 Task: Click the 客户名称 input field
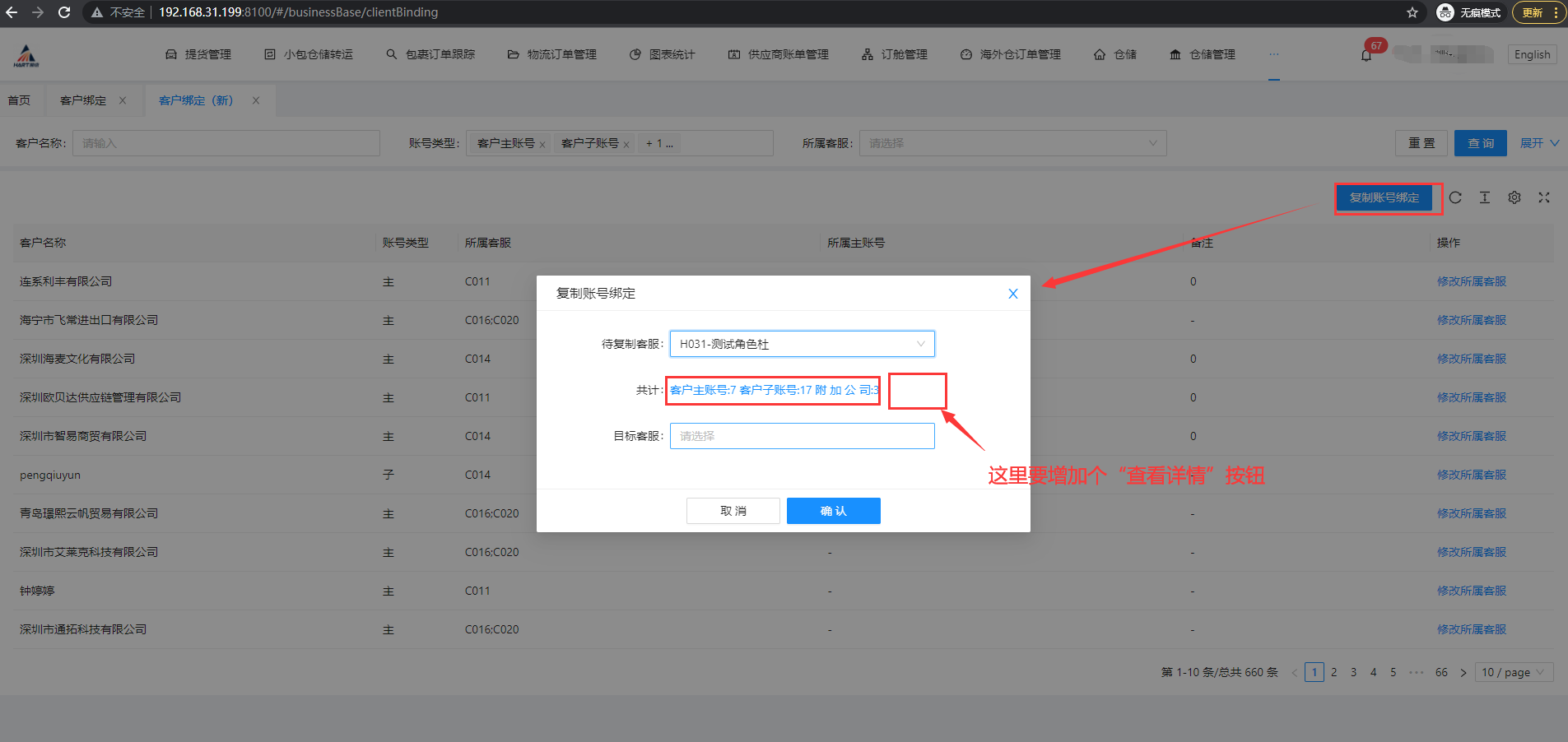226,143
